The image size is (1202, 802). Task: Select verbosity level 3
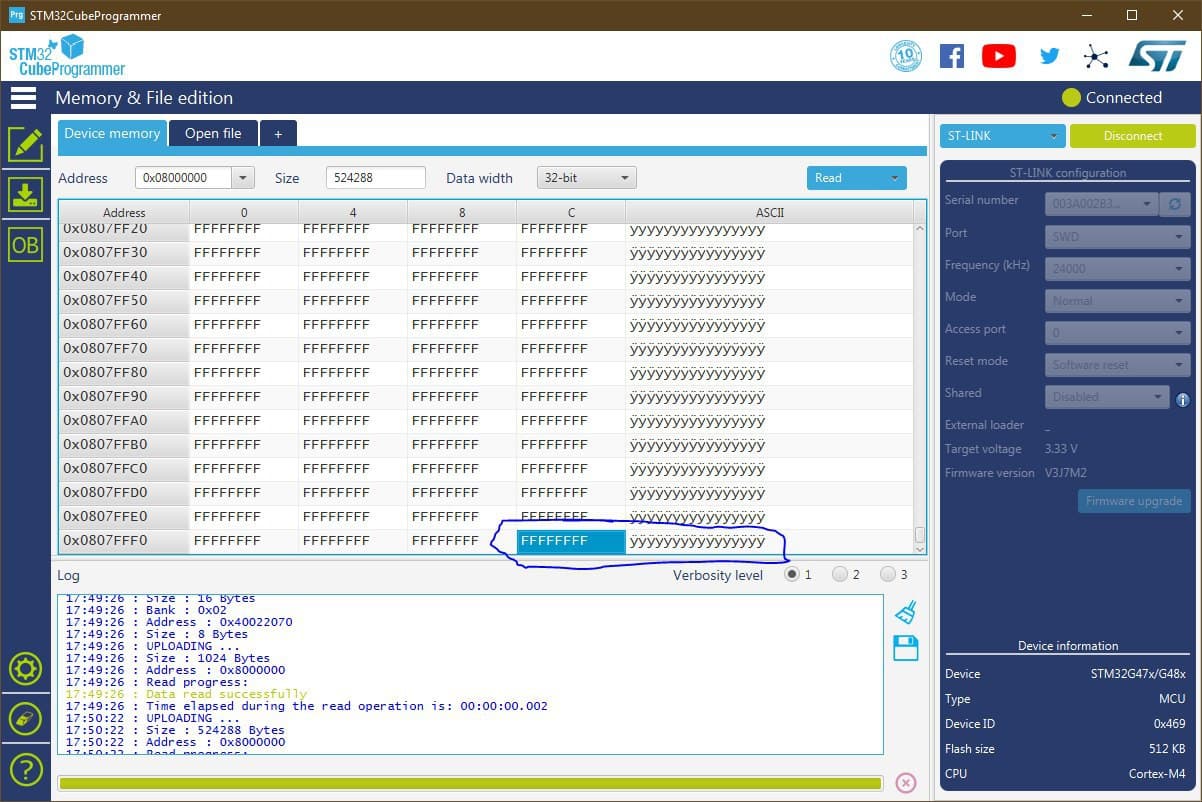pos(888,574)
